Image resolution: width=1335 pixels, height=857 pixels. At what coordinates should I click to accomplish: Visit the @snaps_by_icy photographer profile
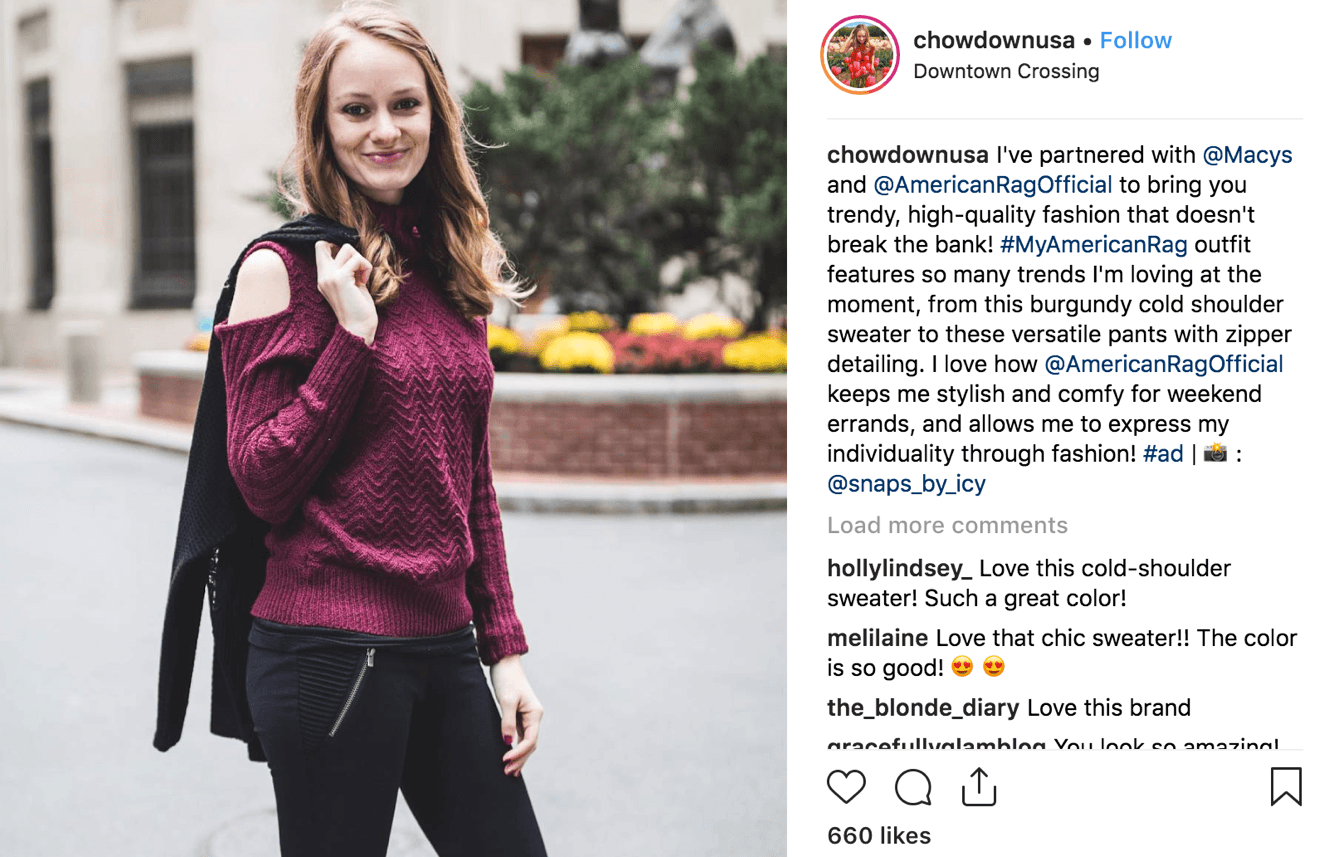(x=906, y=484)
